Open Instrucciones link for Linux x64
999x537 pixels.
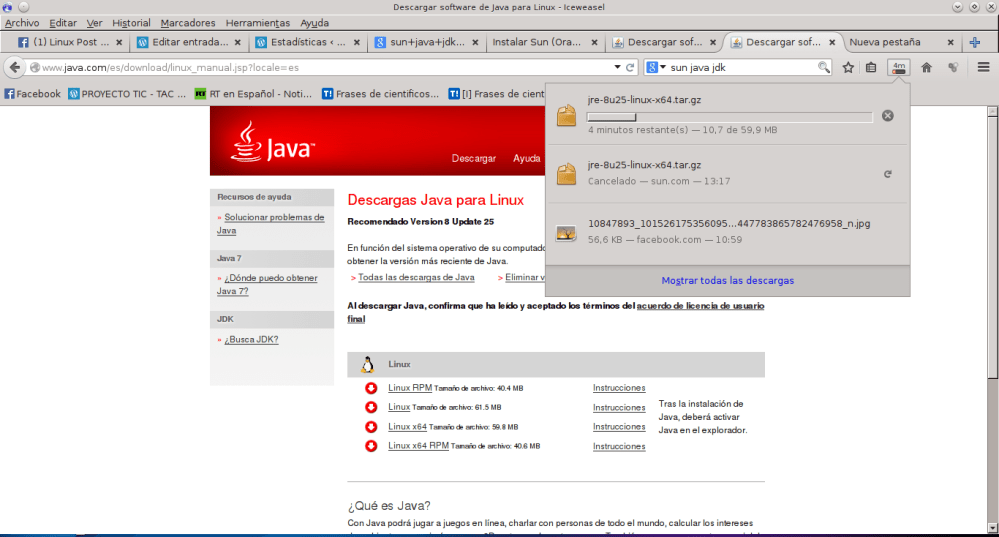coord(619,427)
